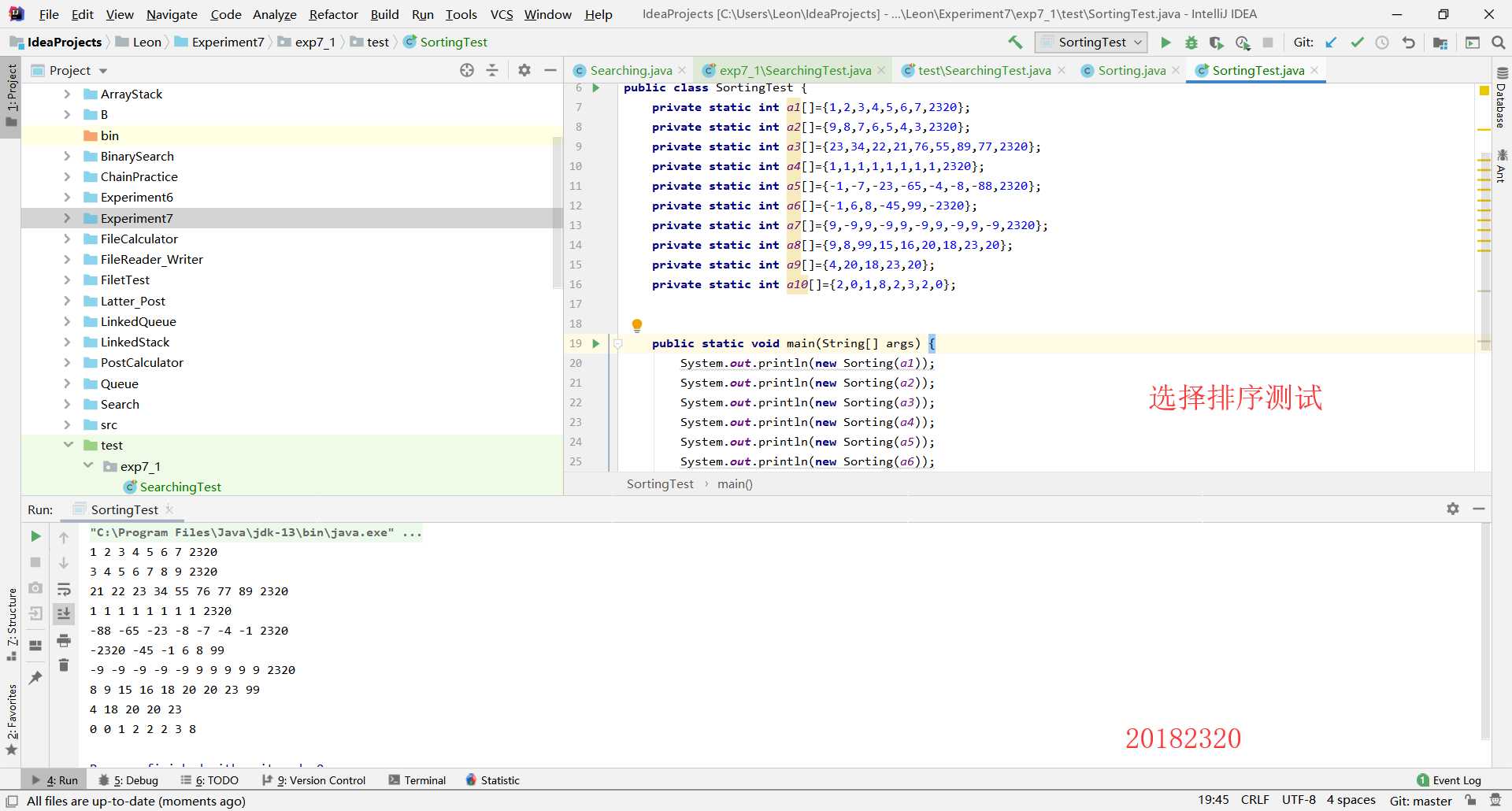Open the SortingTest run configuration dropdown
Viewport: 1512px width, 811px height.
click(x=1091, y=43)
